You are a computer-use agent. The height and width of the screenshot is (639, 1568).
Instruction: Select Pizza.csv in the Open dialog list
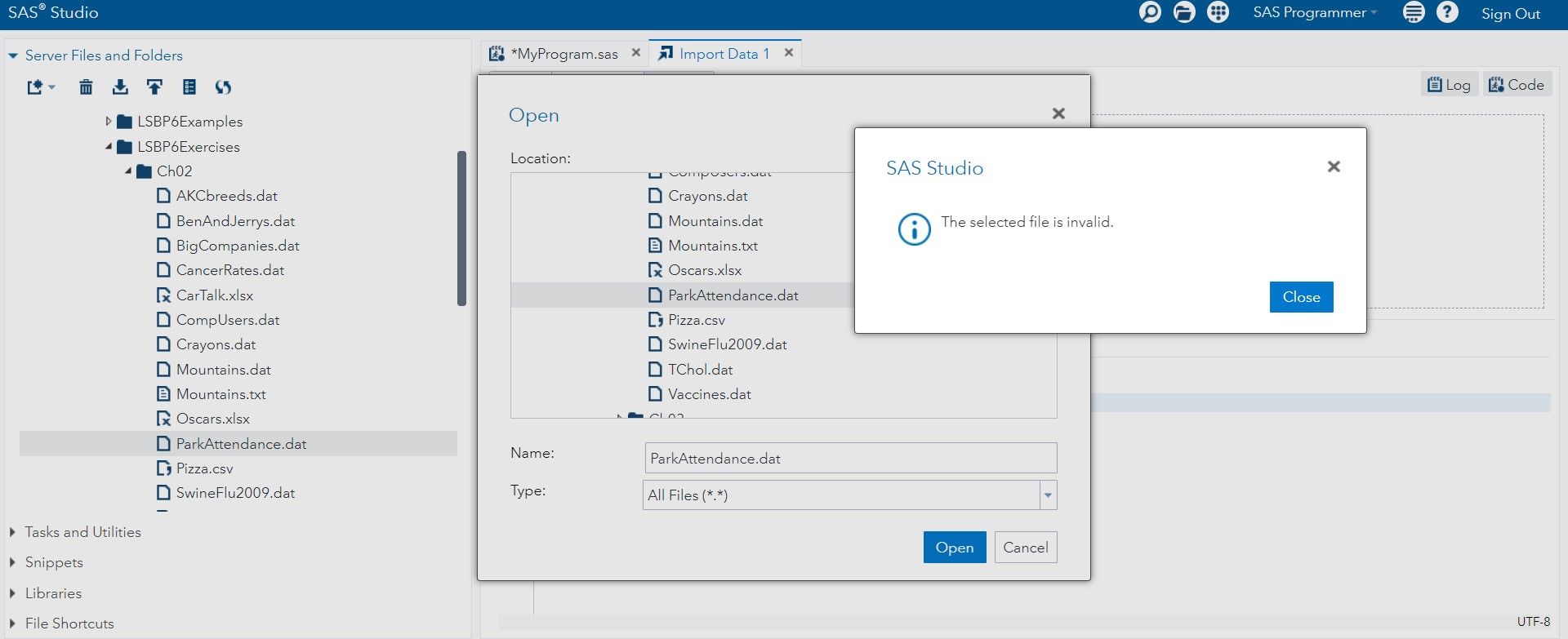tap(696, 320)
